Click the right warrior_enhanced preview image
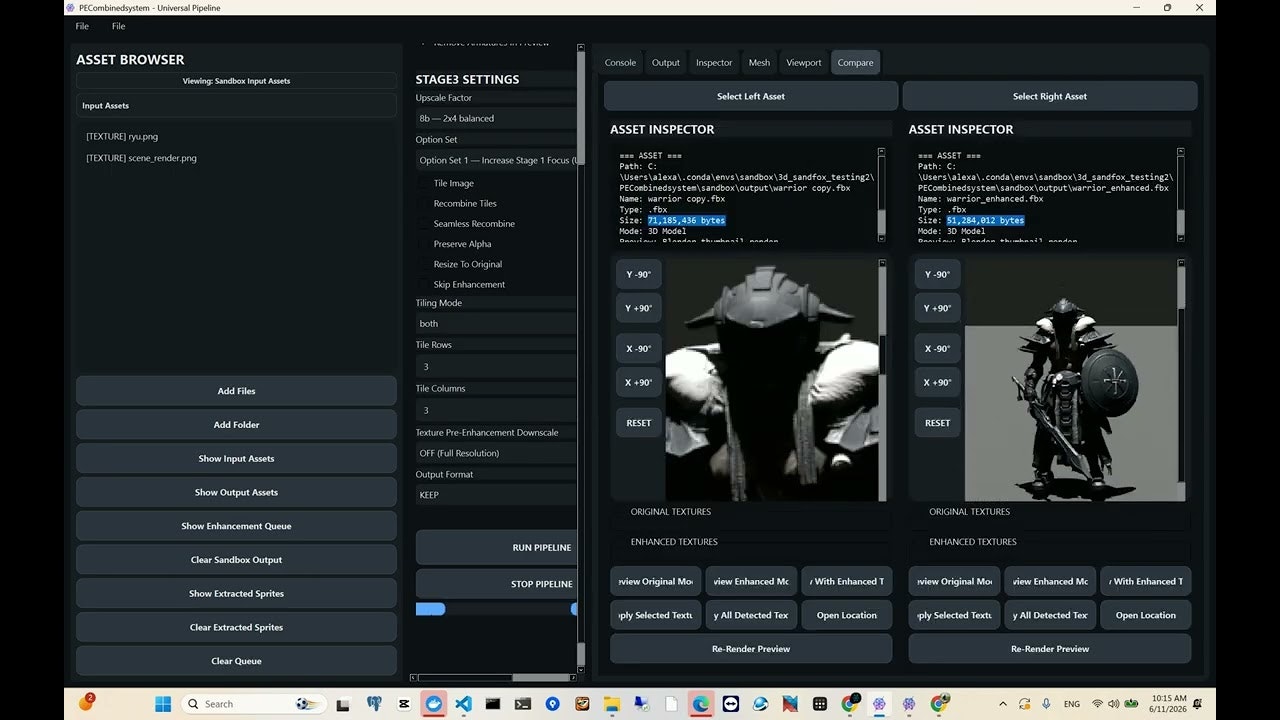 tap(1070, 380)
